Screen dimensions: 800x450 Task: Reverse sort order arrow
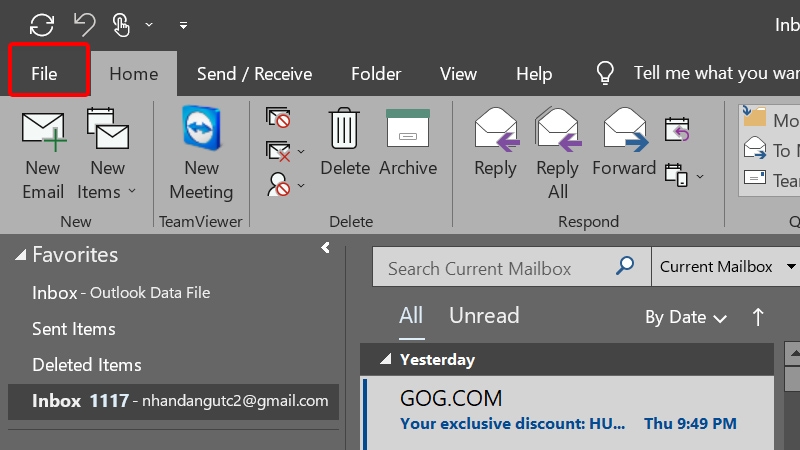[758, 317]
